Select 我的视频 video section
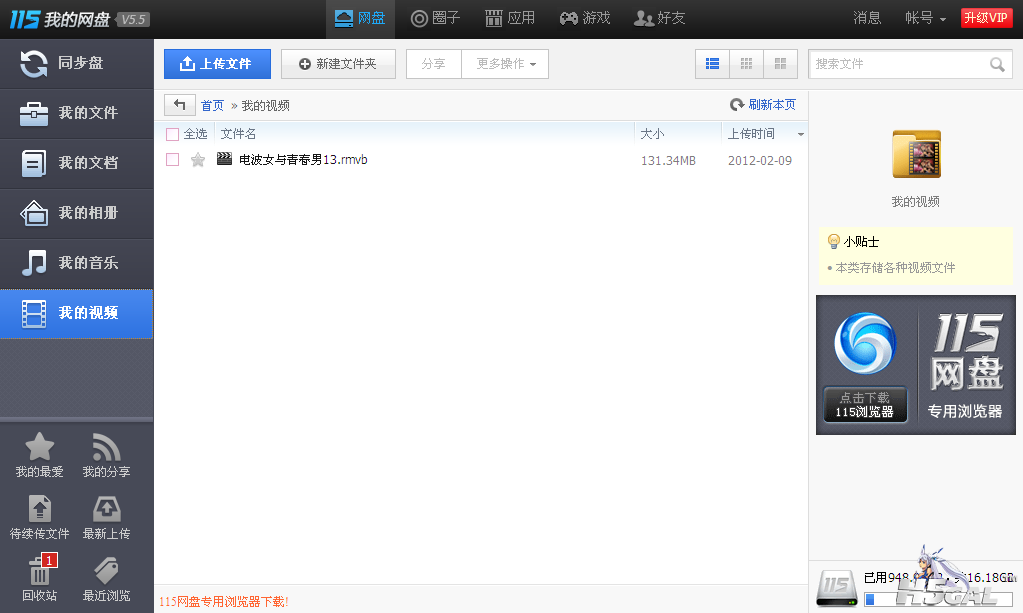The image size is (1023, 613). pos(76,314)
